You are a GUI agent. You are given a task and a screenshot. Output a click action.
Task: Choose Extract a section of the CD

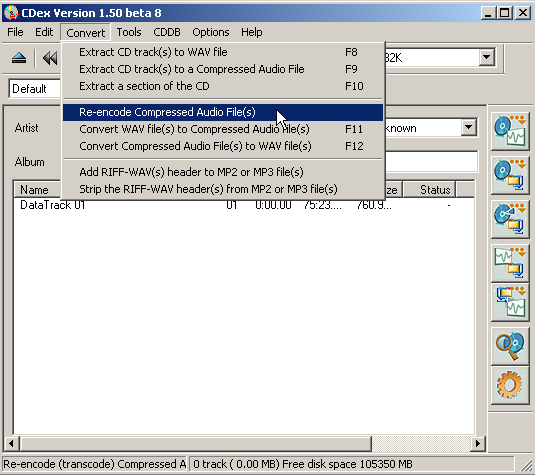click(x=223, y=86)
